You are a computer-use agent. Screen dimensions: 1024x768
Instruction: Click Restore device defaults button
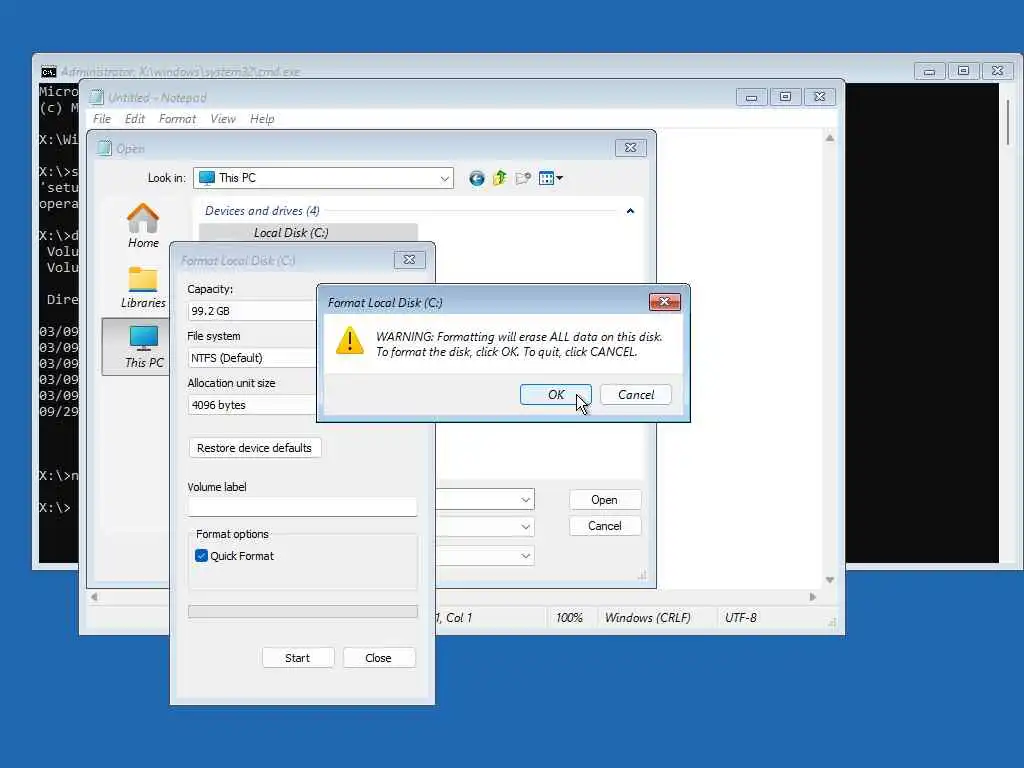click(255, 448)
